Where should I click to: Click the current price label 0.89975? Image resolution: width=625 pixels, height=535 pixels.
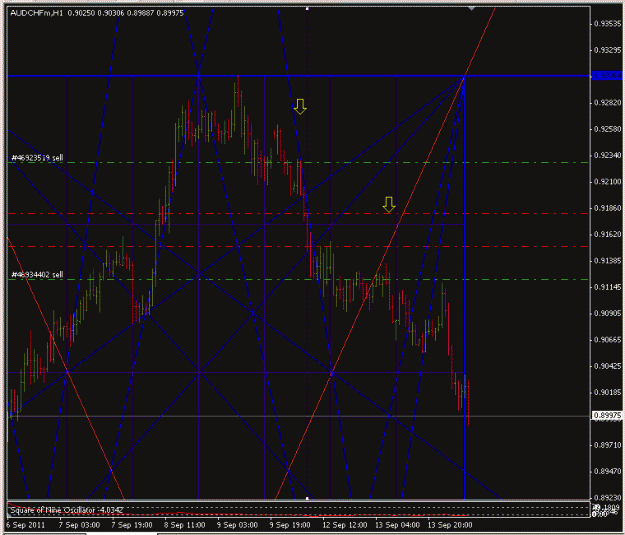point(607,416)
